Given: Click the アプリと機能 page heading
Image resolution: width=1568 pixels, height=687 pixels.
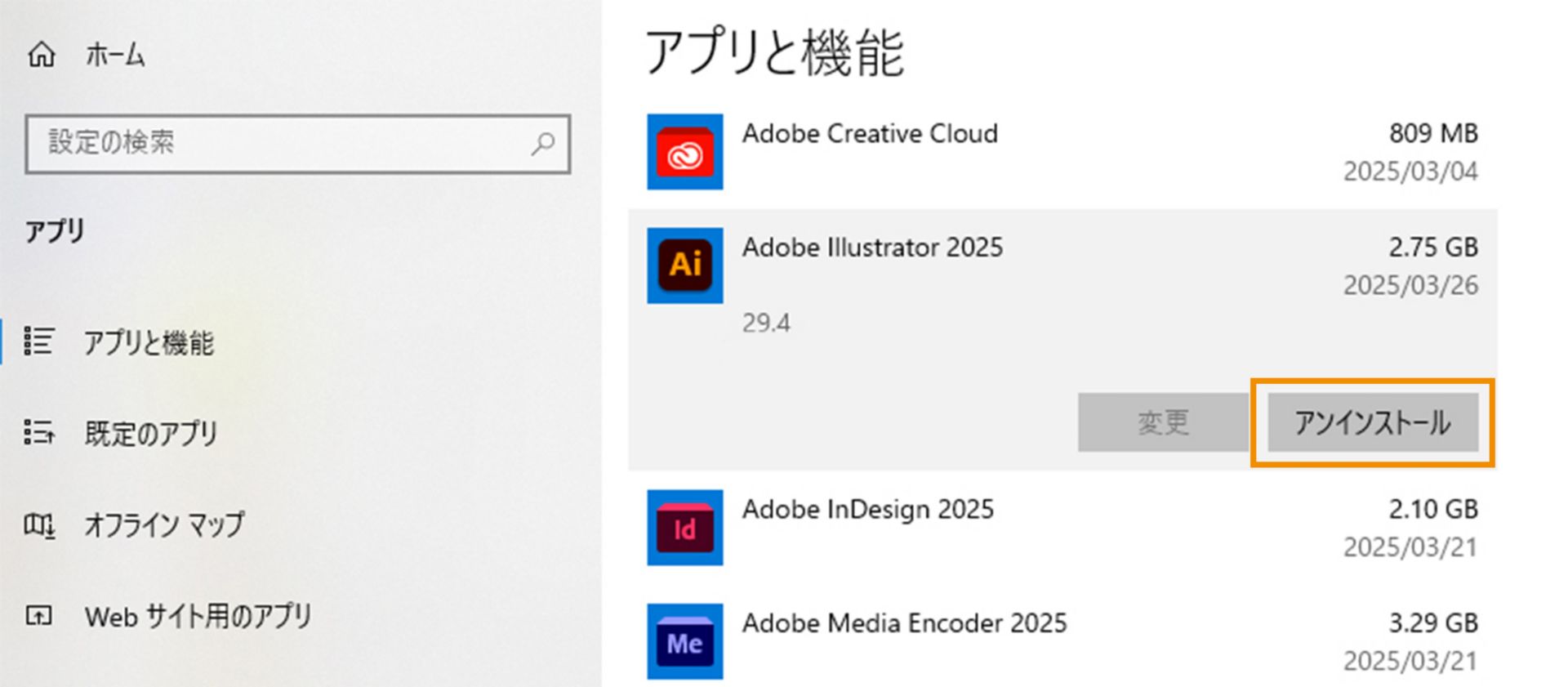Looking at the screenshot, I should 774,52.
